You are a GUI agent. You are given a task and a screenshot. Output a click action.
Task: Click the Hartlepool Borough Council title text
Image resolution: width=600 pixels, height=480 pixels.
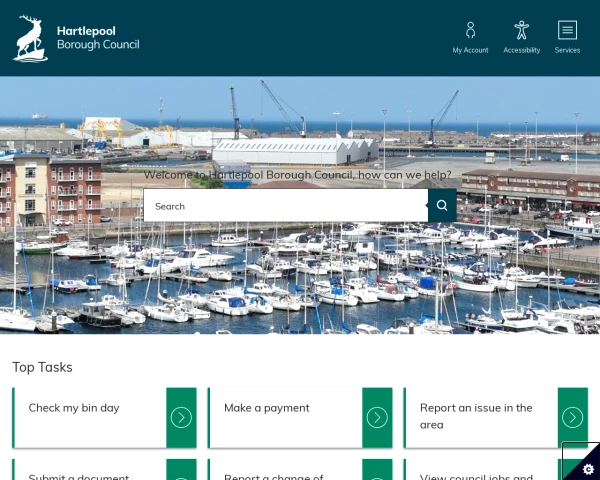[98, 38]
